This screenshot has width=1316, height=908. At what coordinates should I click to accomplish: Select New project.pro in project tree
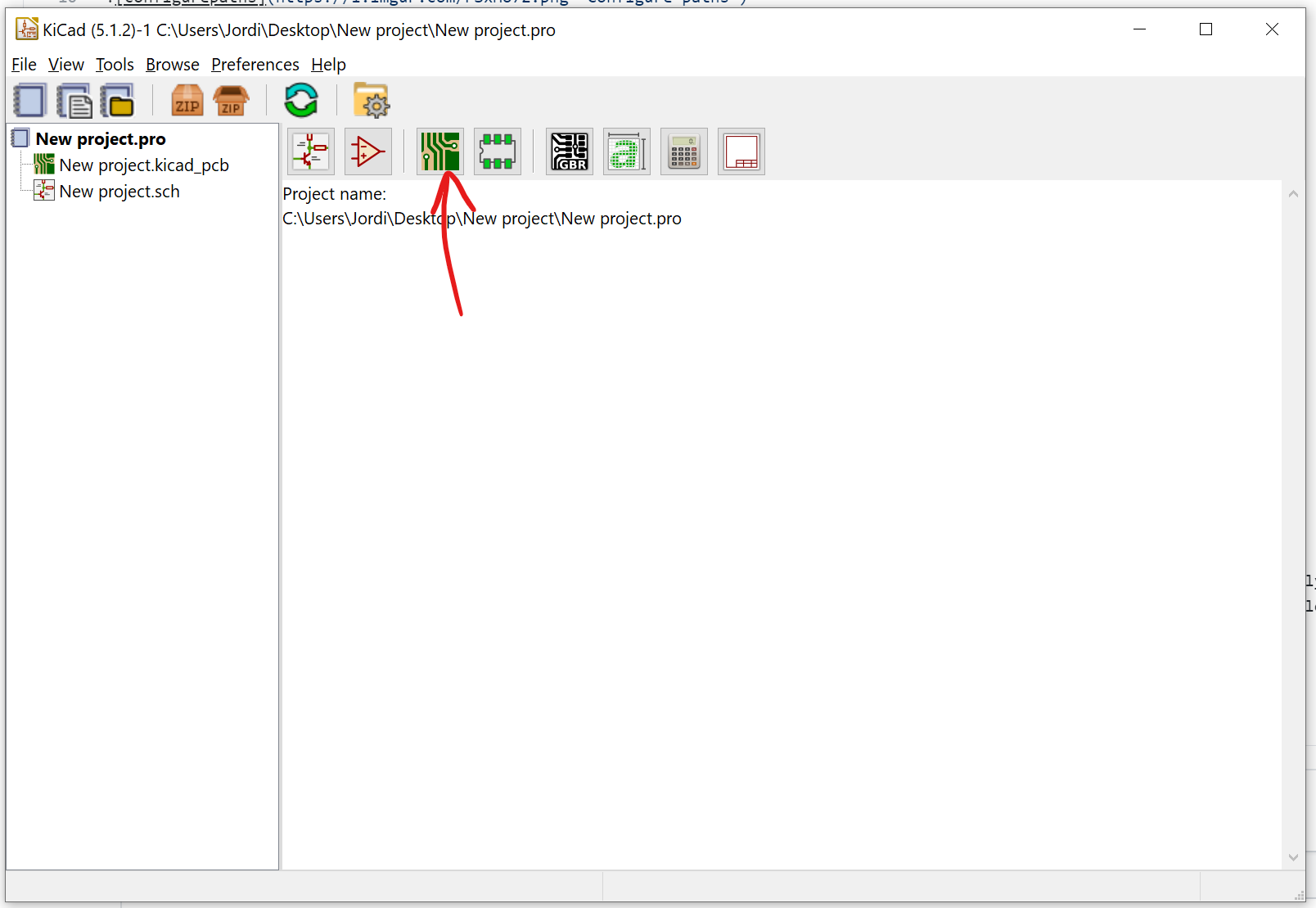coord(101,139)
